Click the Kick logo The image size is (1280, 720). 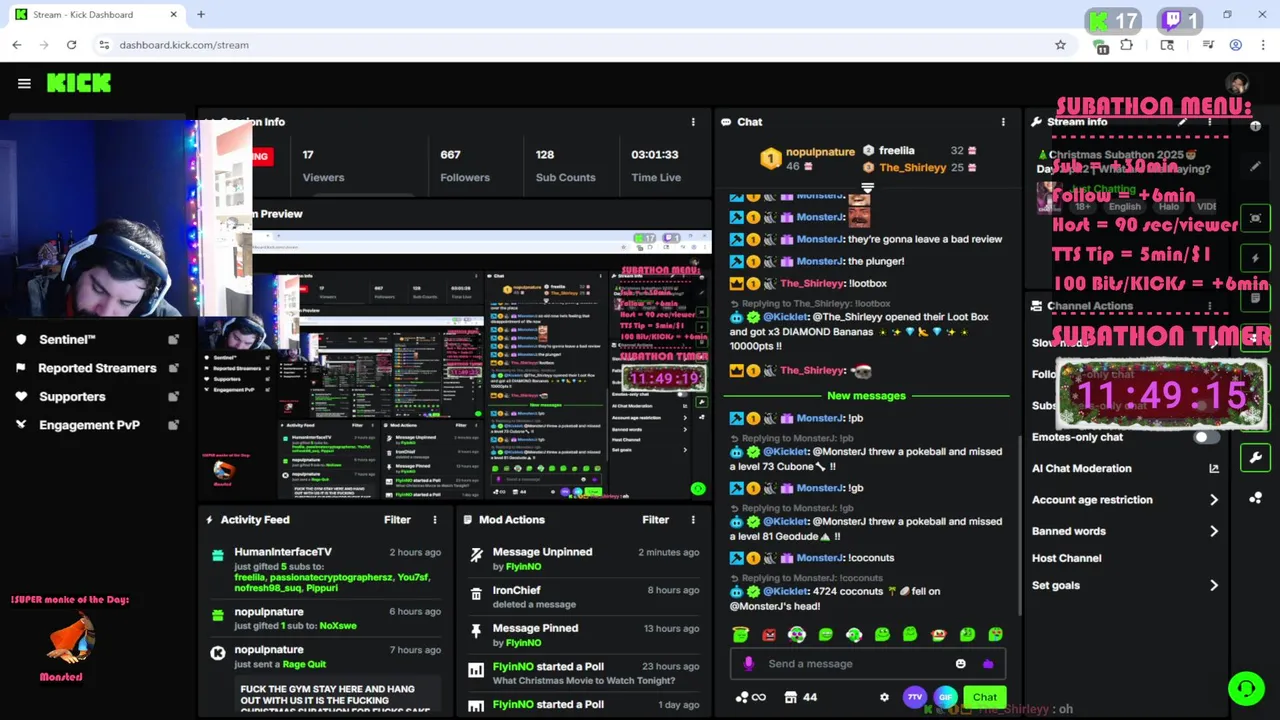tap(79, 83)
